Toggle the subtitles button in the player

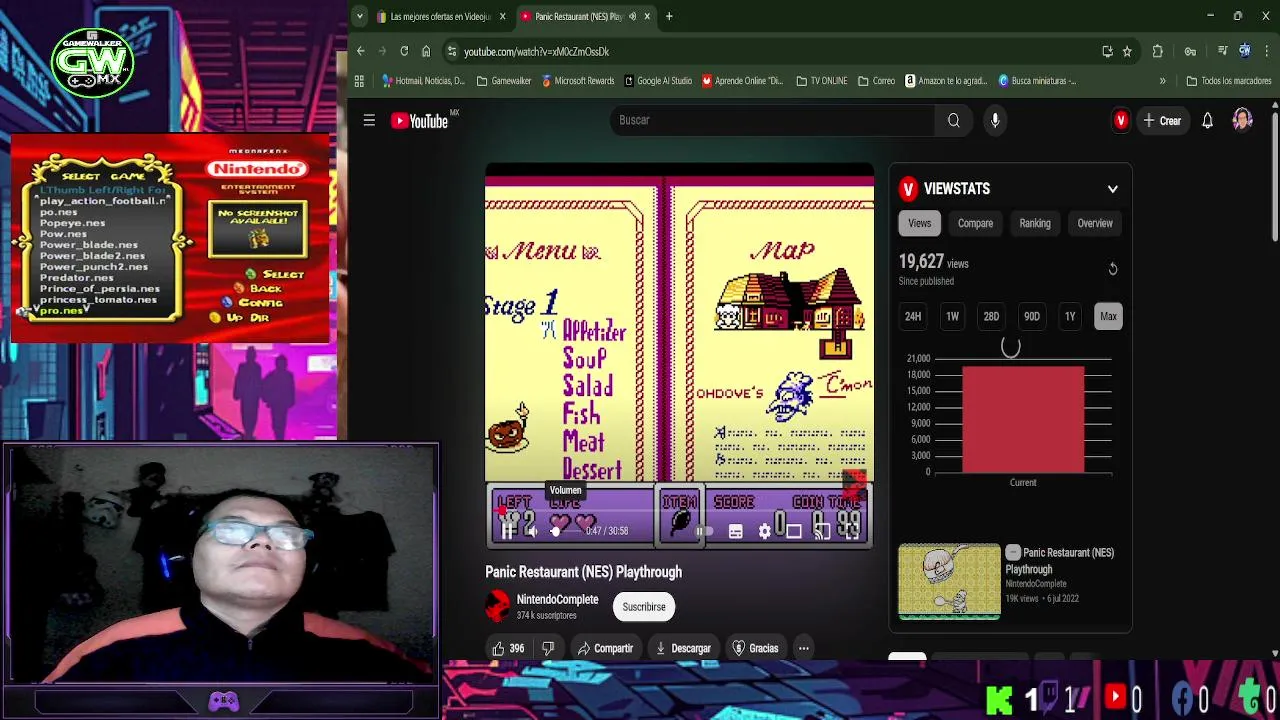point(735,531)
